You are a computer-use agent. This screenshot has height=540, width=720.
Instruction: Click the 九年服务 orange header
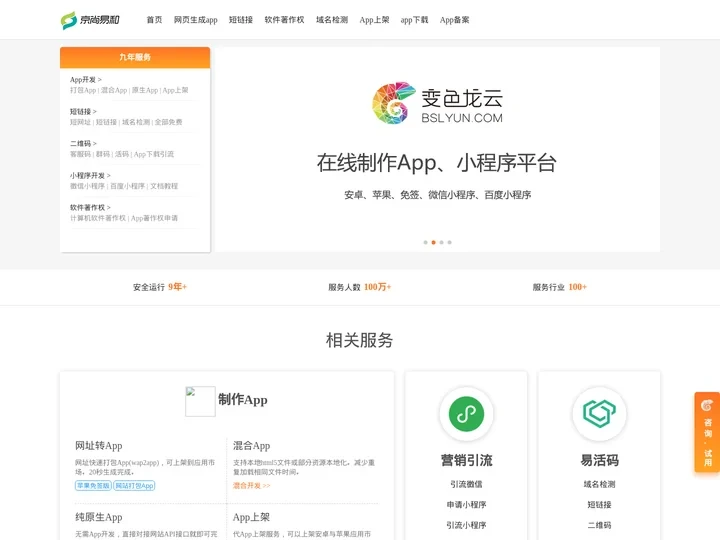135,57
